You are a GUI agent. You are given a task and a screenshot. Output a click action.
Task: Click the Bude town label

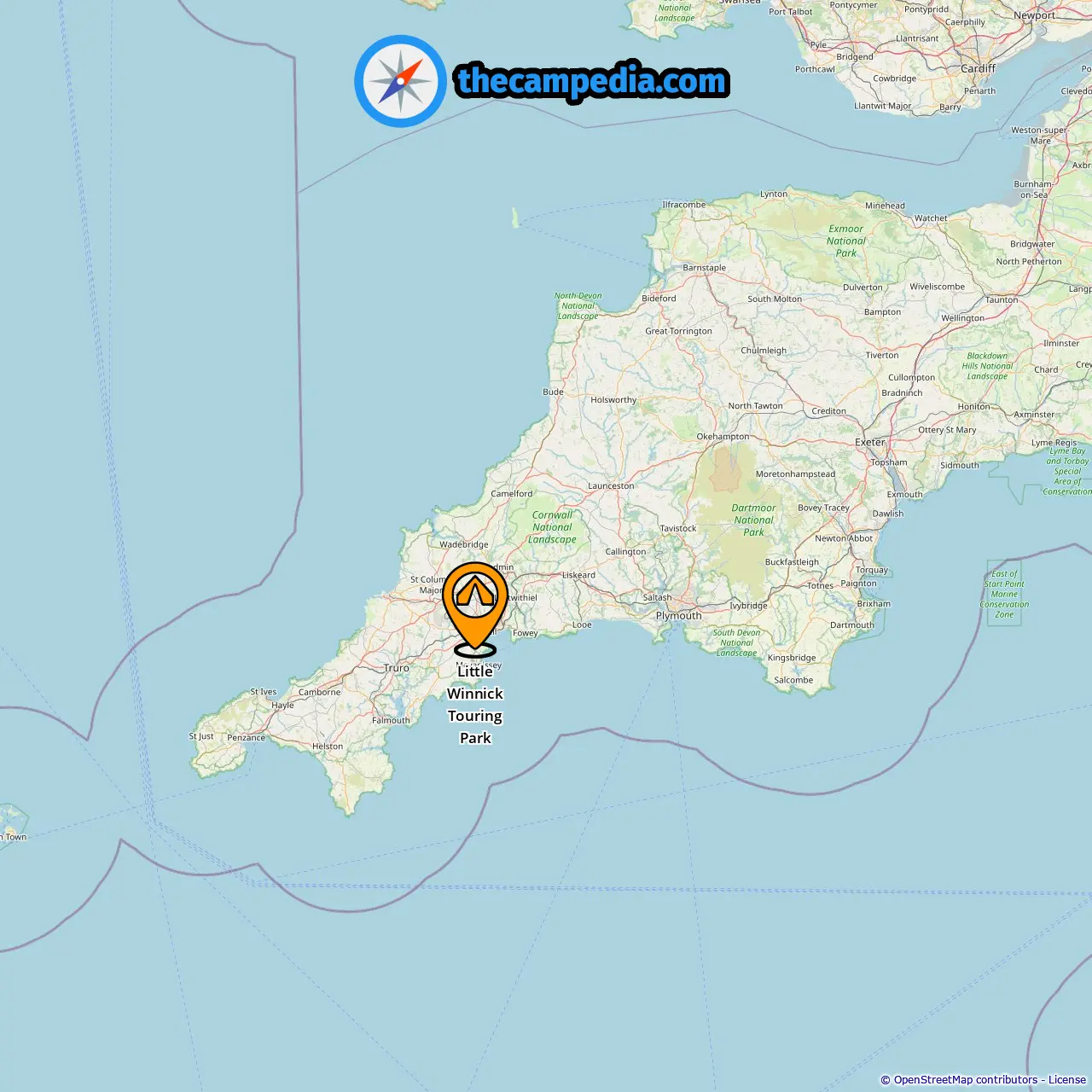pos(553,392)
